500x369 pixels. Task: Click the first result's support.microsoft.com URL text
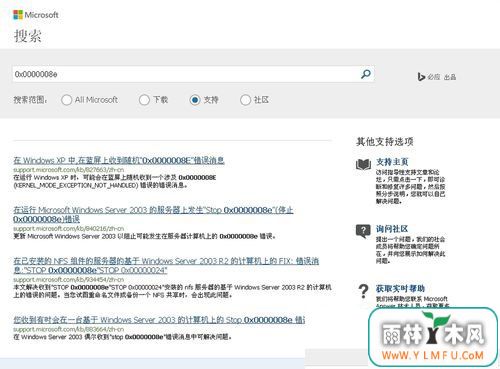[x=68, y=170]
